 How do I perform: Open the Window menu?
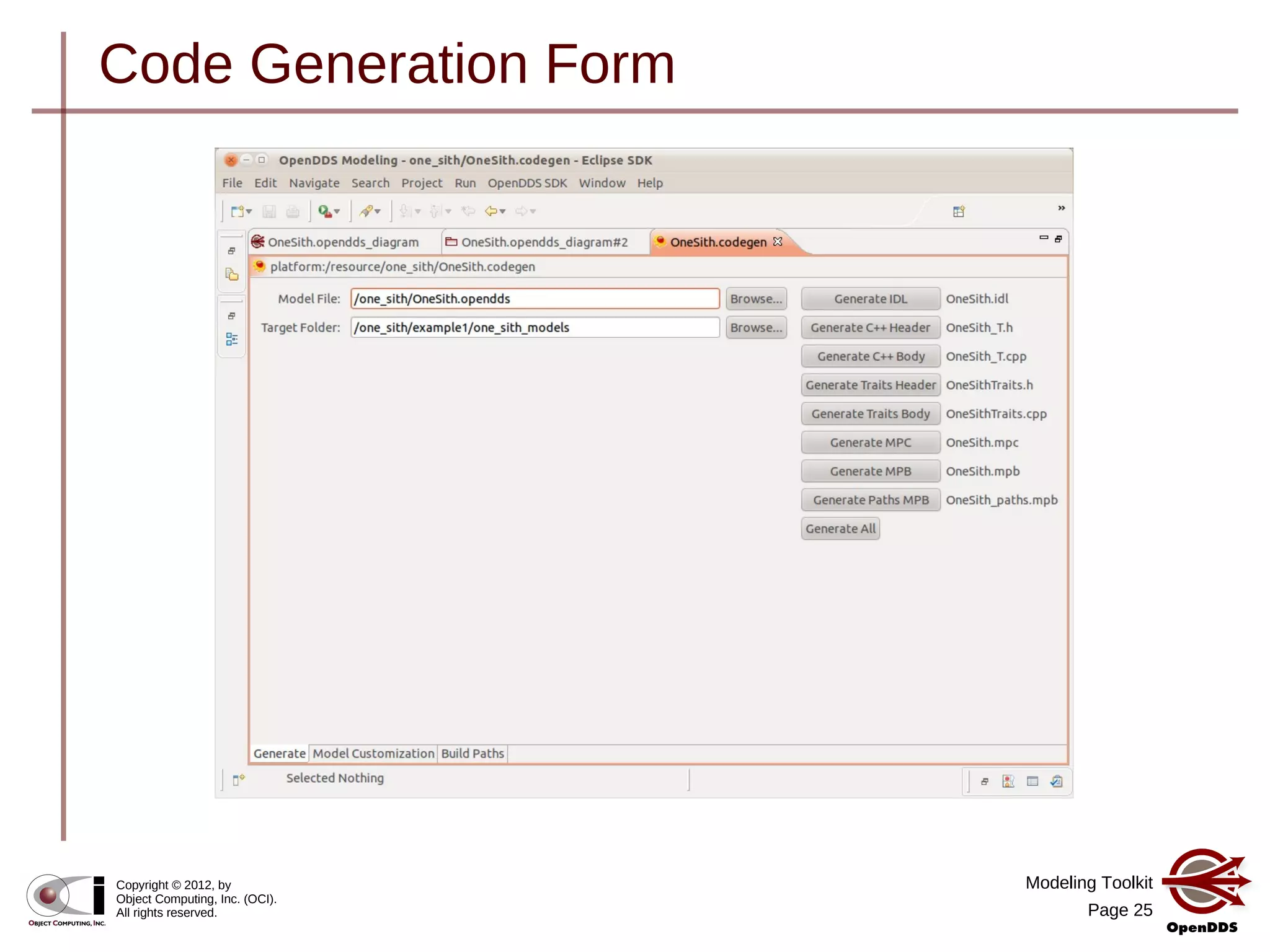[602, 183]
